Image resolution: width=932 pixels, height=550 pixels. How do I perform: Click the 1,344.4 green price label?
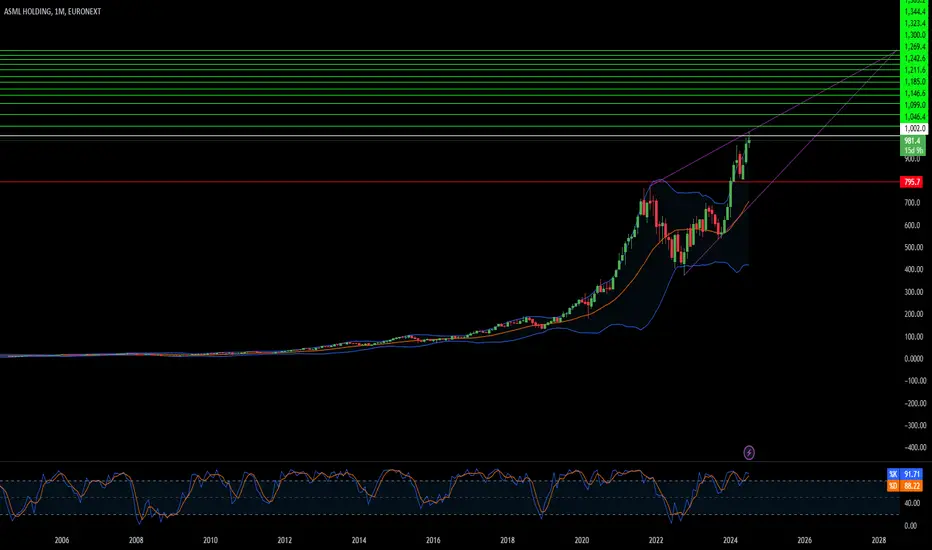pos(914,12)
